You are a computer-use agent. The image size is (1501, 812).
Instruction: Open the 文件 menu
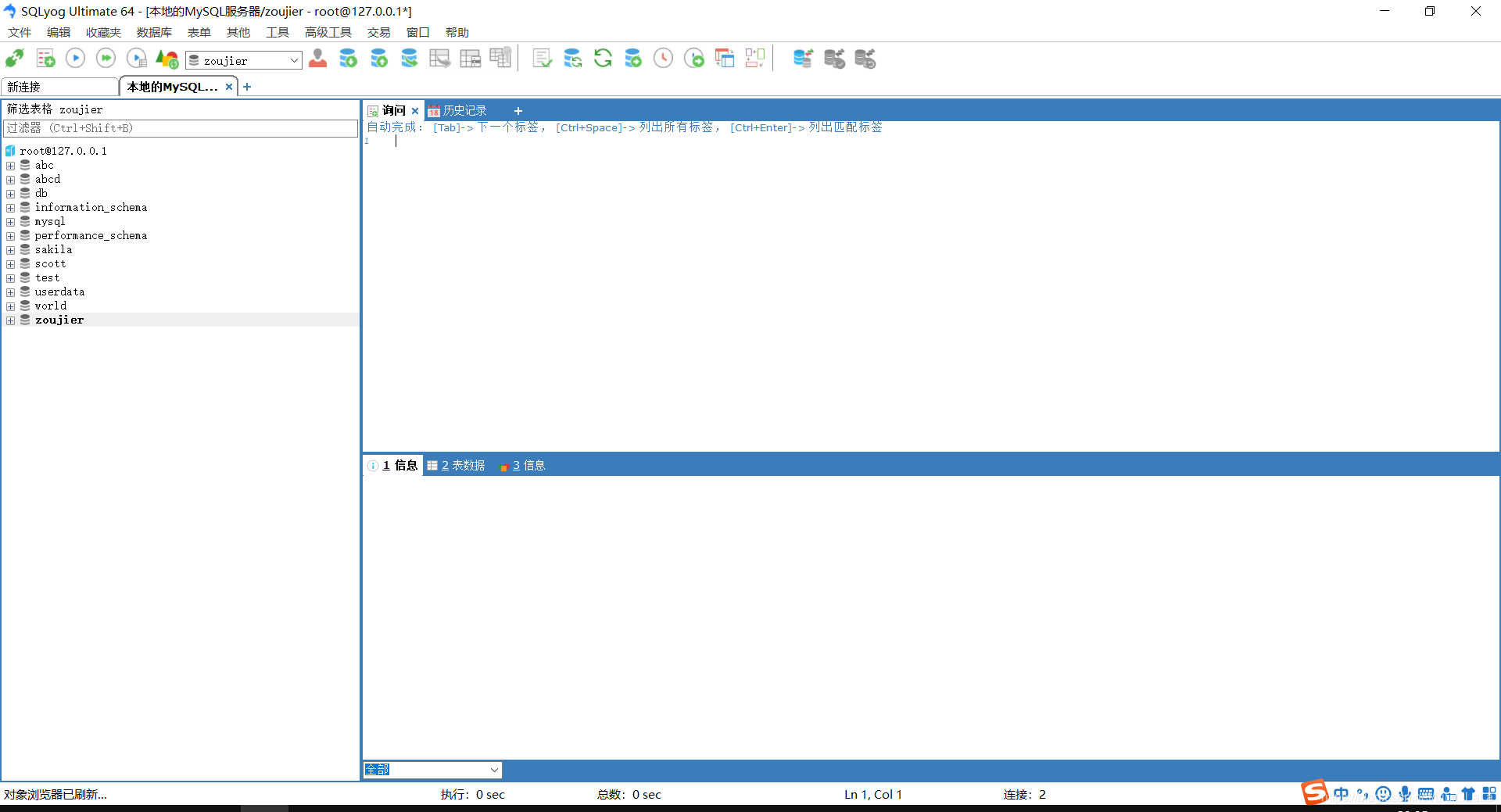(x=20, y=32)
